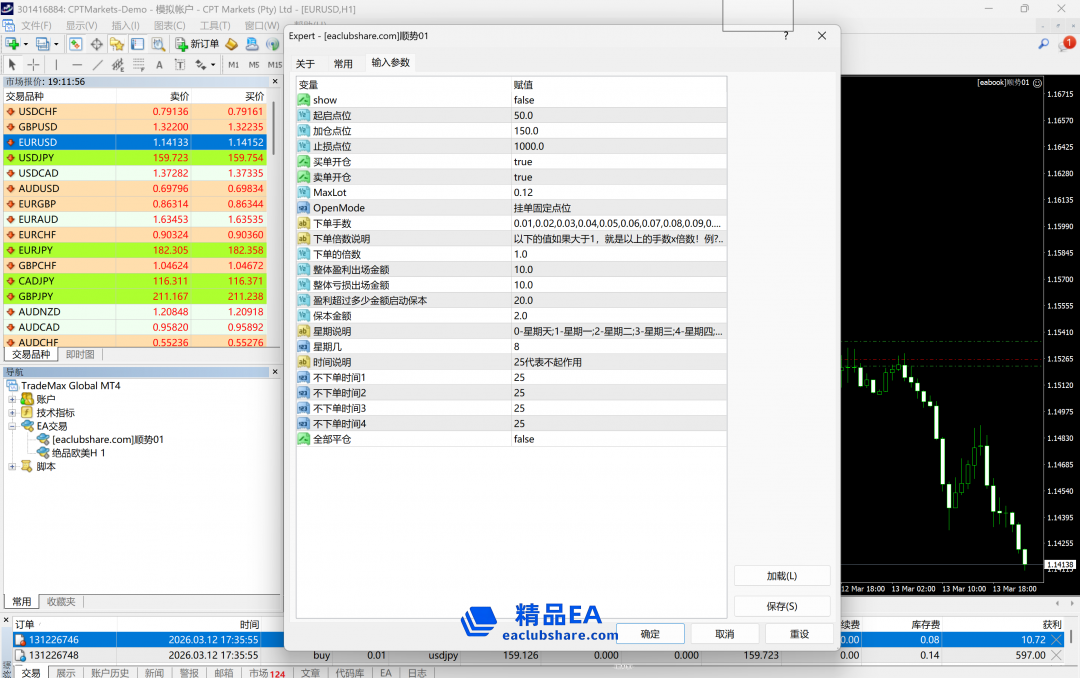Open the 账户历史 terminal tab
1080x678 pixels.
click(110, 673)
